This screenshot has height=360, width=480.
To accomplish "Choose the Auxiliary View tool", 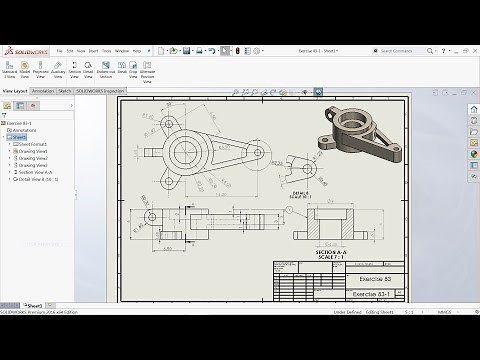I will (58, 70).
